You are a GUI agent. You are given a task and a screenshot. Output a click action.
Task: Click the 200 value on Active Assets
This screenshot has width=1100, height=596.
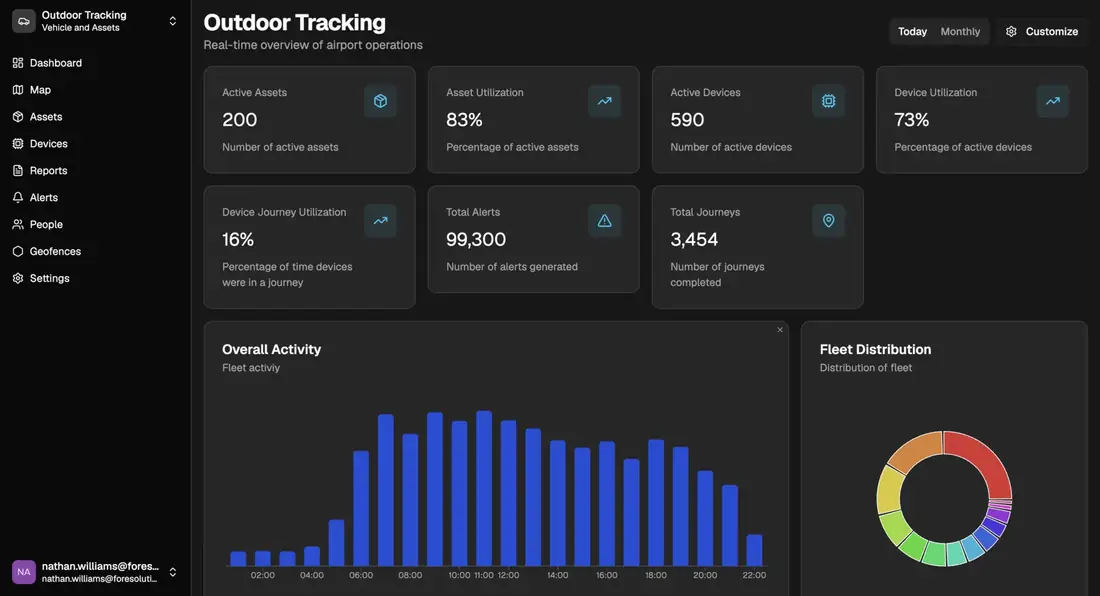click(x=239, y=120)
